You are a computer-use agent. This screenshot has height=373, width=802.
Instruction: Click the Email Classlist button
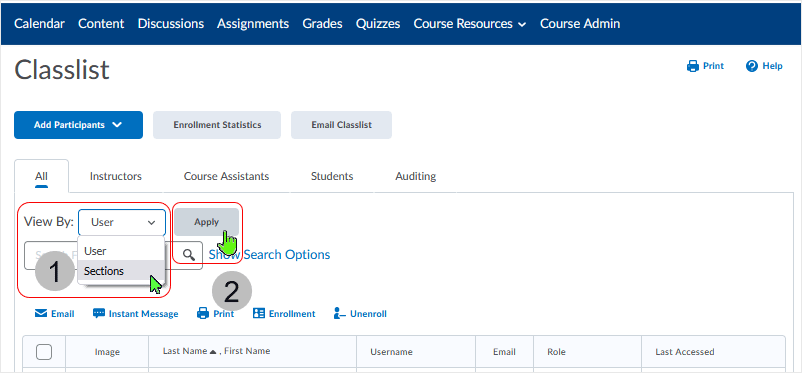tap(341, 125)
